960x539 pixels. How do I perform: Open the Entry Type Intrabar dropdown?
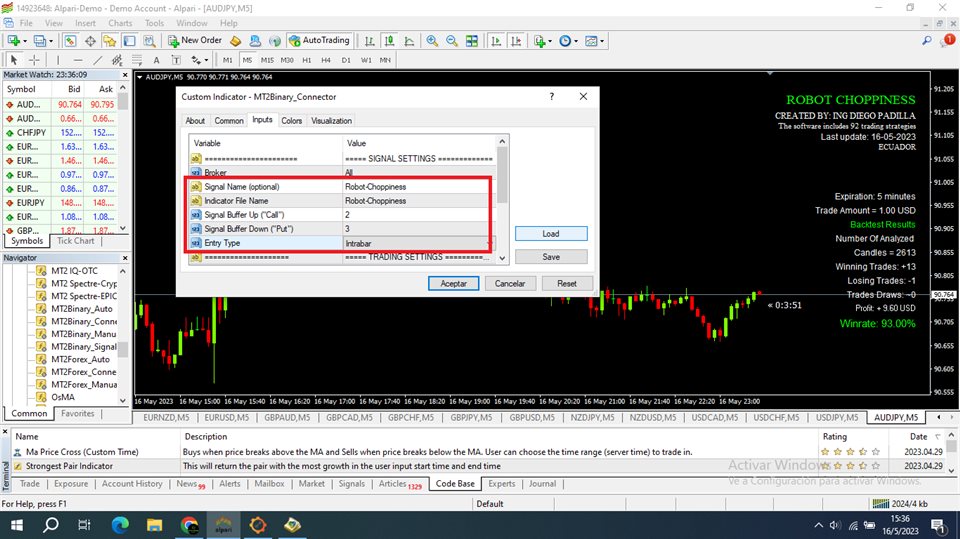tap(418, 243)
